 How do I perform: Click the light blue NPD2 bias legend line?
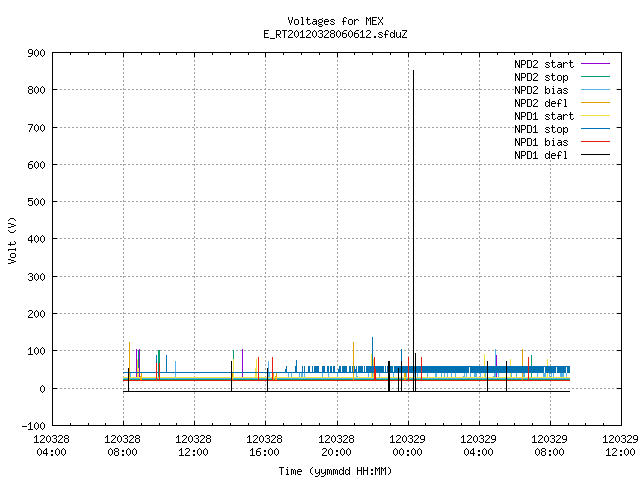point(596,90)
